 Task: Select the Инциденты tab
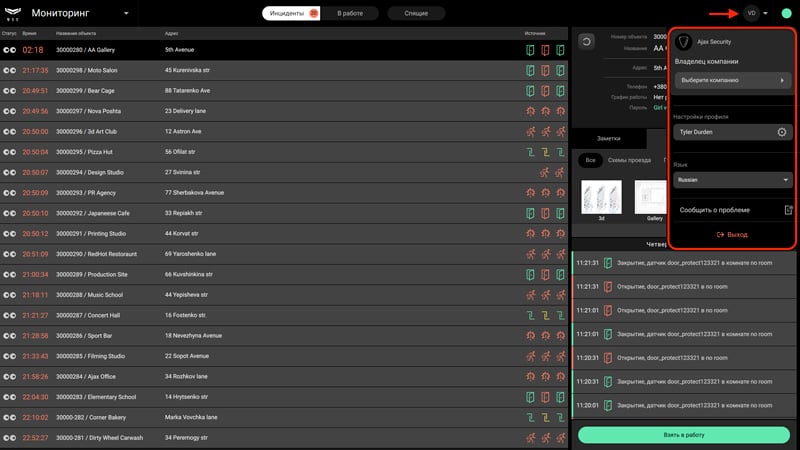click(291, 13)
